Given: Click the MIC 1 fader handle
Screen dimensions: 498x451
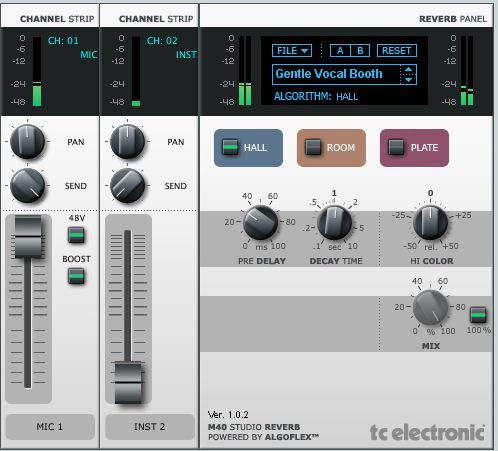Looking at the screenshot, I should 28,237.
